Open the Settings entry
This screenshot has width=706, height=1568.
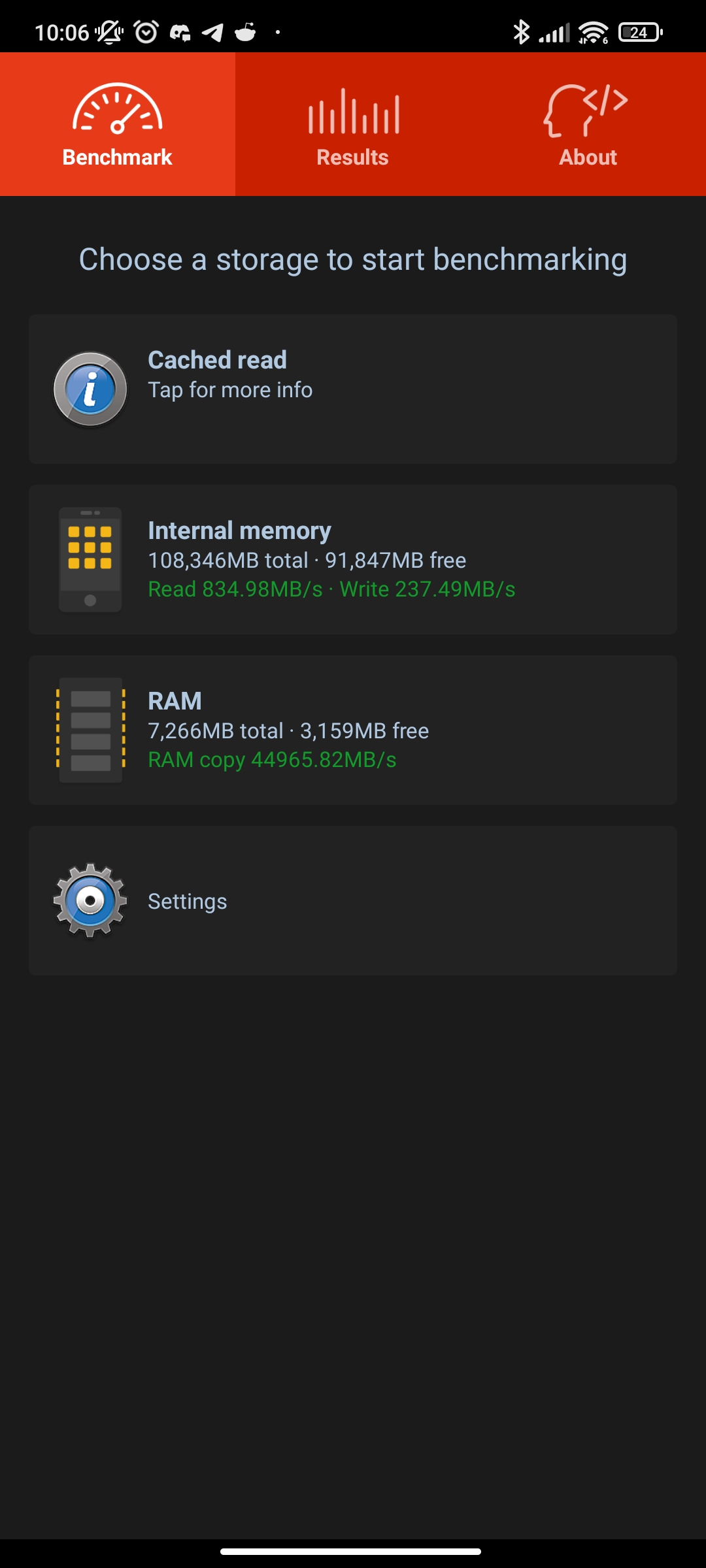pyautogui.click(x=353, y=901)
